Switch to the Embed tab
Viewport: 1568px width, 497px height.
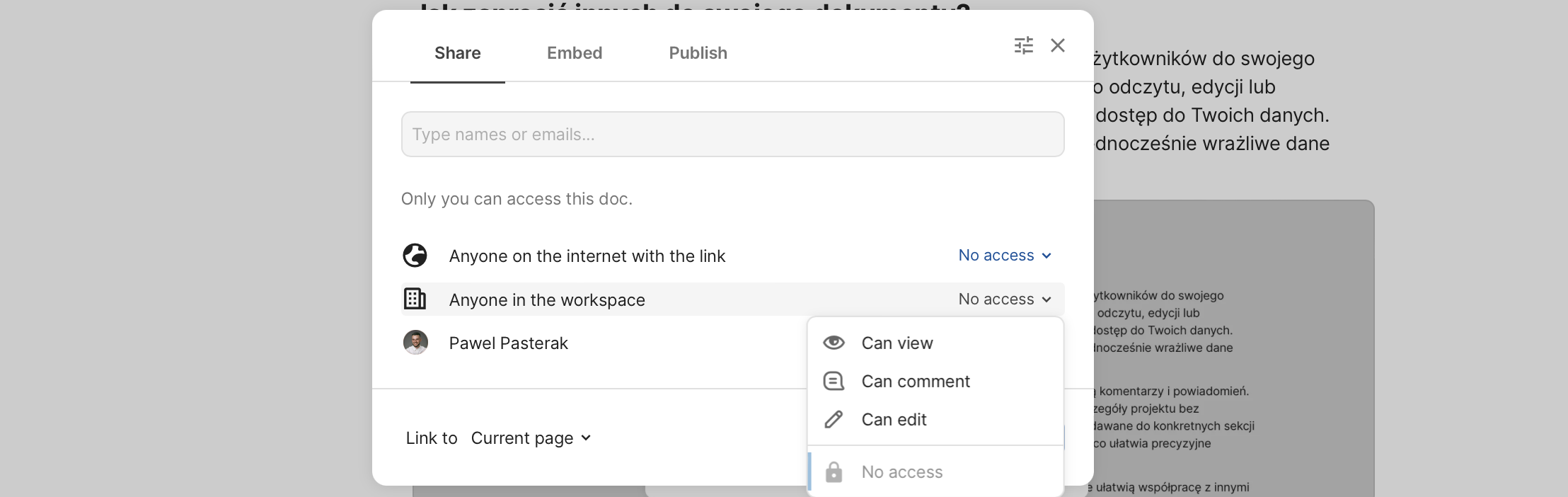pyautogui.click(x=574, y=53)
